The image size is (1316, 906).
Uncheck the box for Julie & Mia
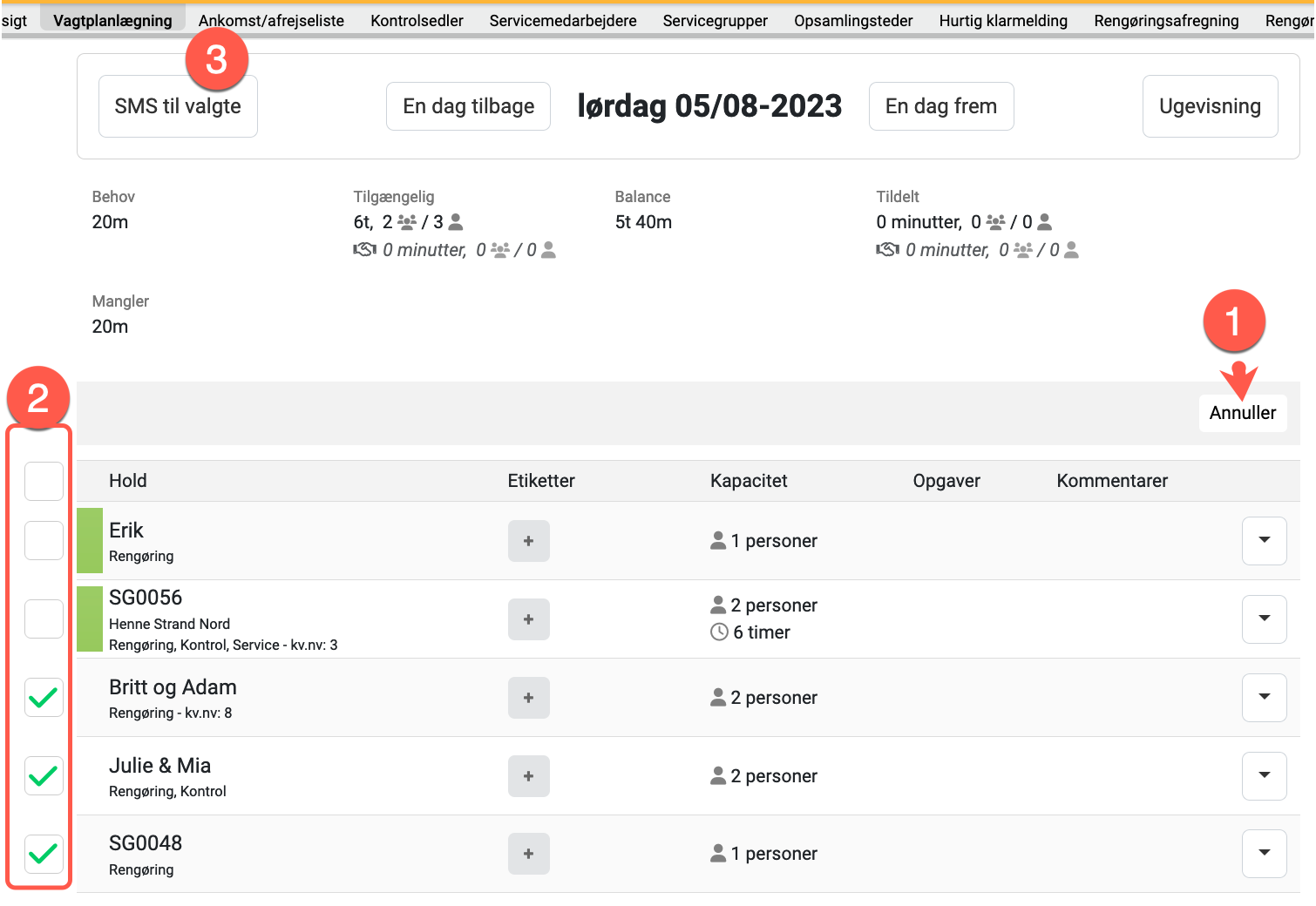[44, 775]
